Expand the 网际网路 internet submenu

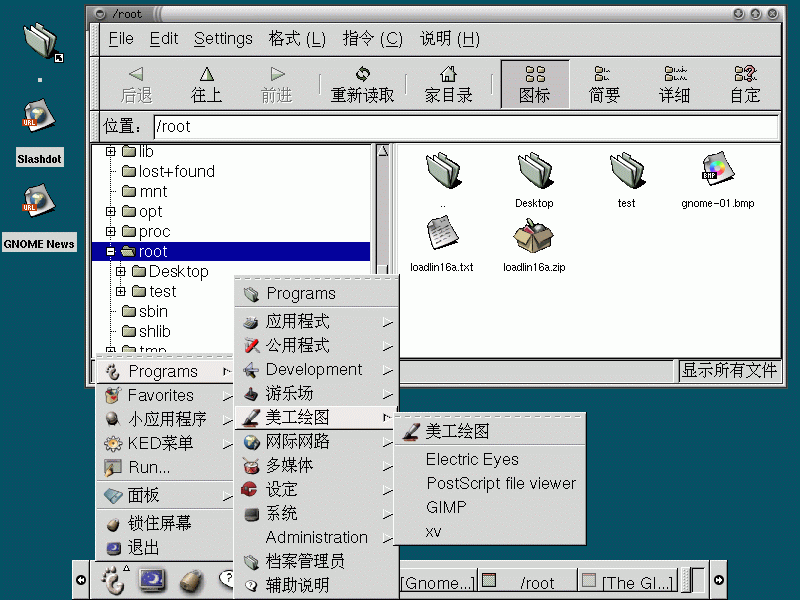pos(316,441)
